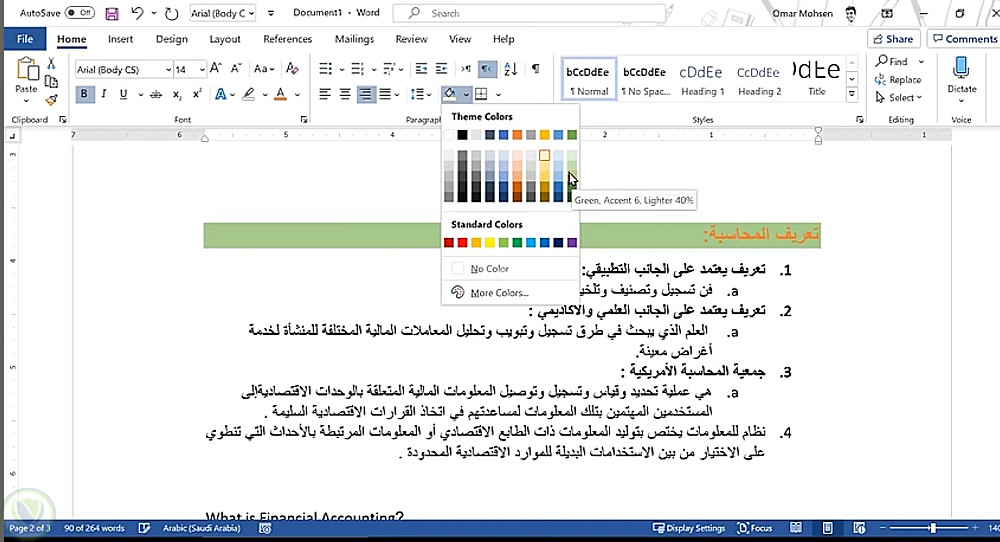Toggle Show/Hide paragraph marks
1000x542 pixels.
point(536,69)
